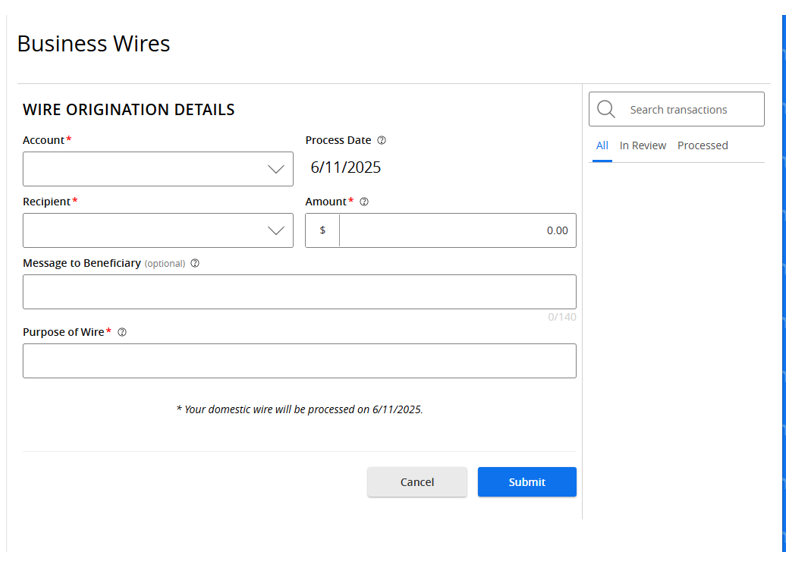Click the Amount help question-mark icon
Viewport: 798px width, 563px height.
pyautogui.click(x=364, y=202)
